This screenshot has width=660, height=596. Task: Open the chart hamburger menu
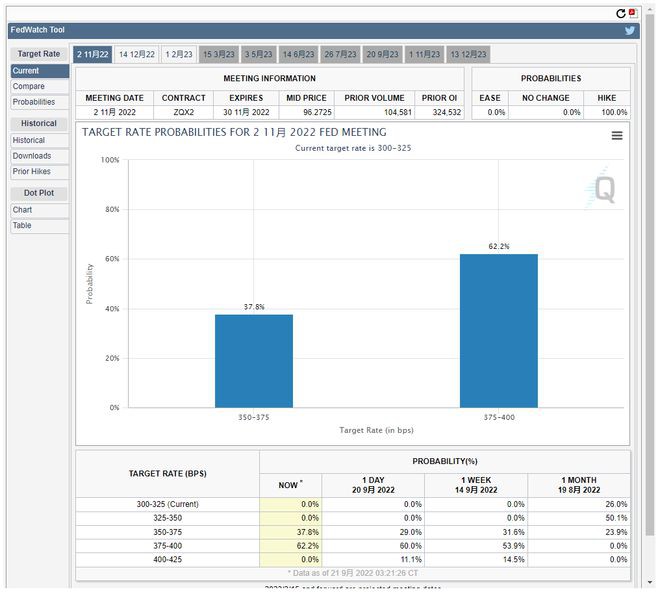click(x=617, y=136)
